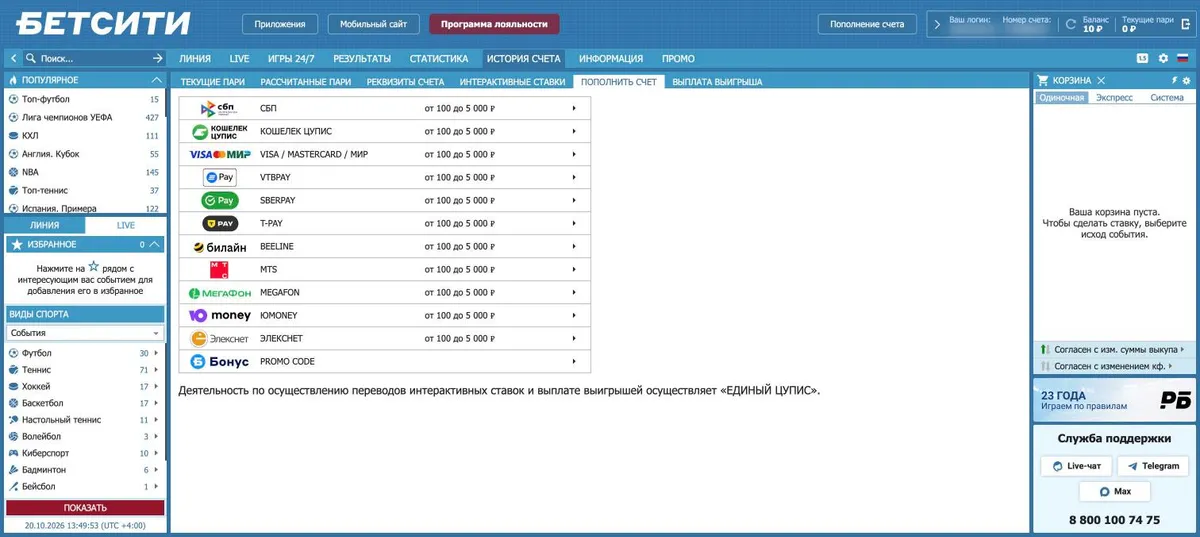The height and width of the screenshot is (537, 1200).
Task: Expand account panel using the chevron arrow
Action: (937, 24)
